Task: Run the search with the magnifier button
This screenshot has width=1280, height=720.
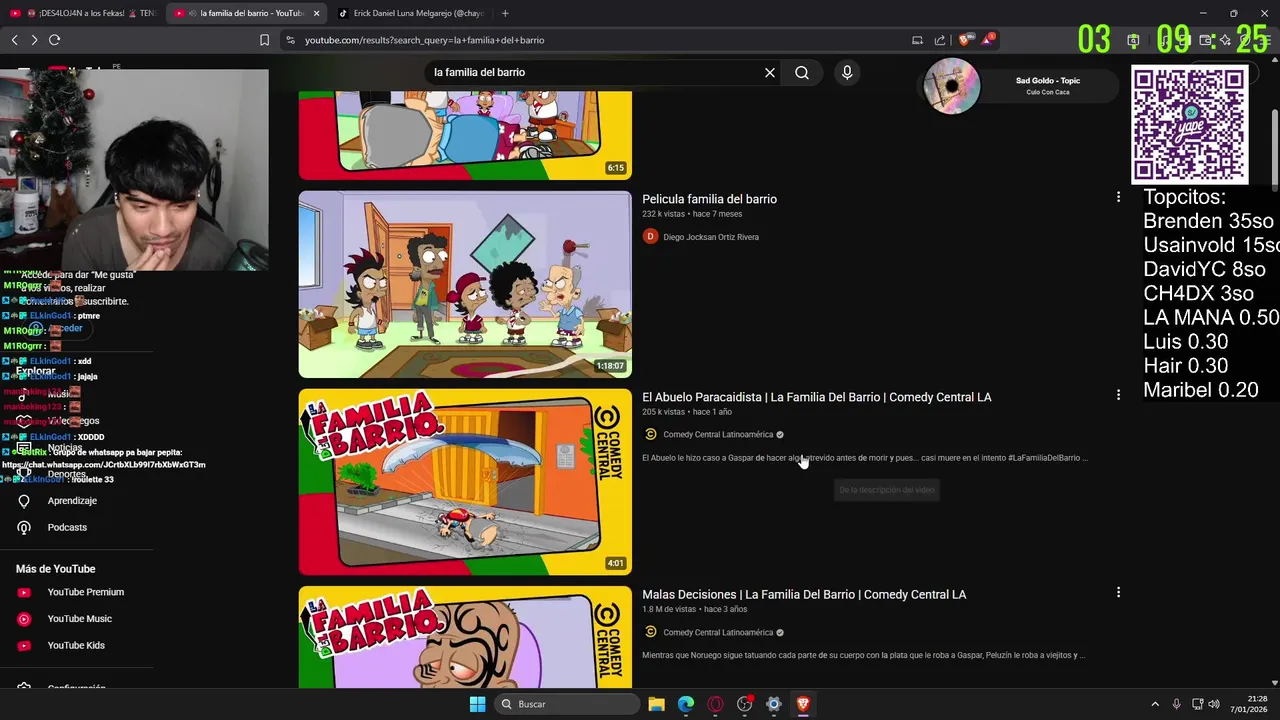Action: pyautogui.click(x=802, y=72)
